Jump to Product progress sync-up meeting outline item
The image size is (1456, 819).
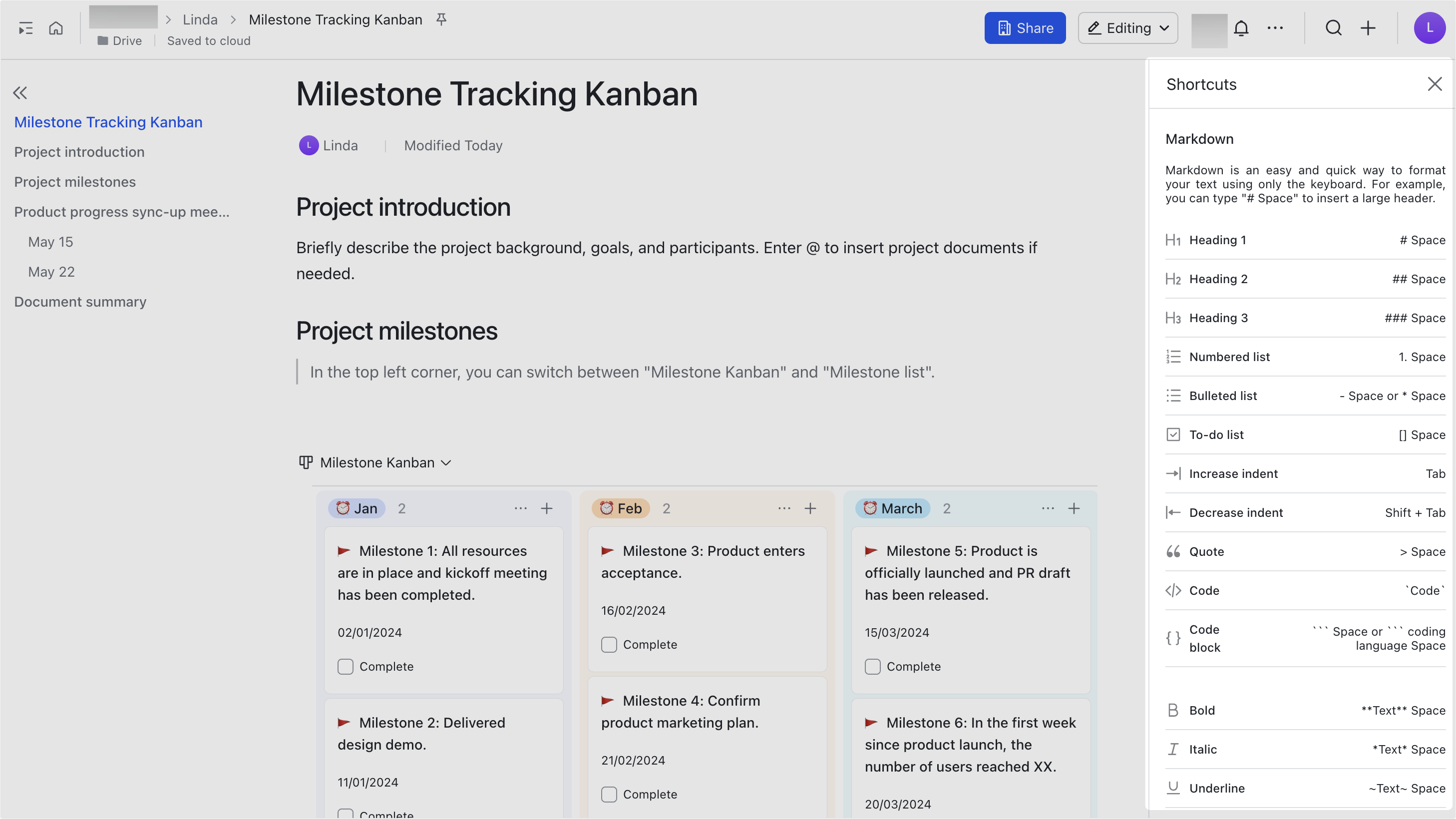(121, 212)
